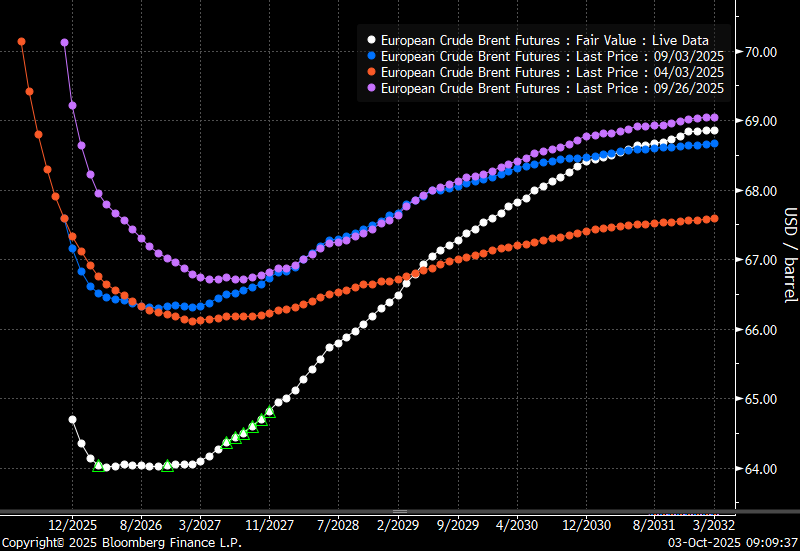Click the first white Fair Value data point

72,420
